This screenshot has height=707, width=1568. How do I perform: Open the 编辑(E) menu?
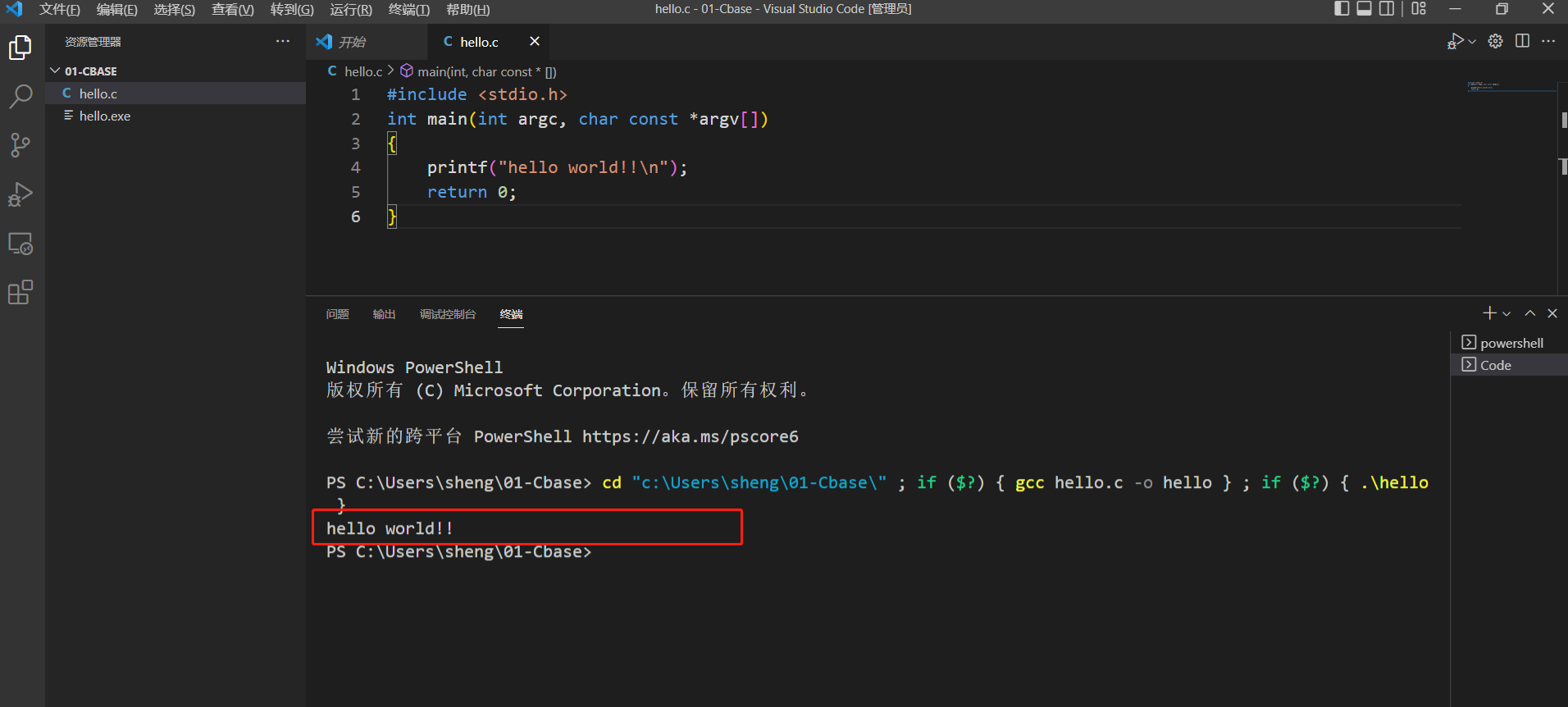coord(116,9)
